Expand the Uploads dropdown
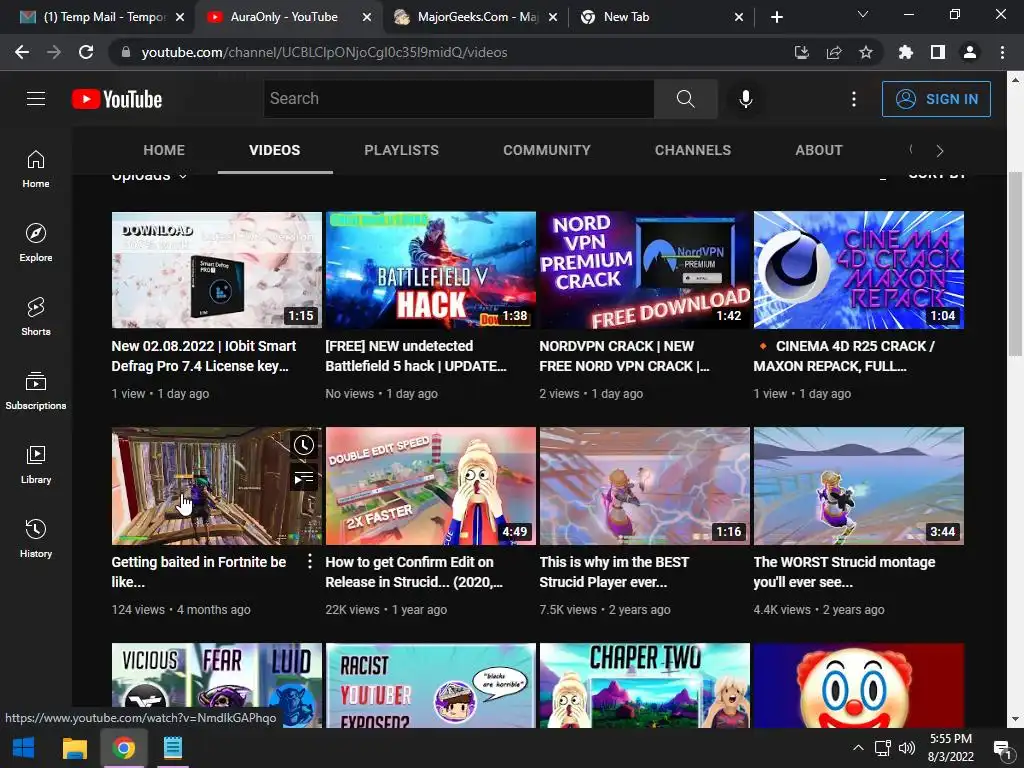1024x768 pixels. click(x=149, y=175)
